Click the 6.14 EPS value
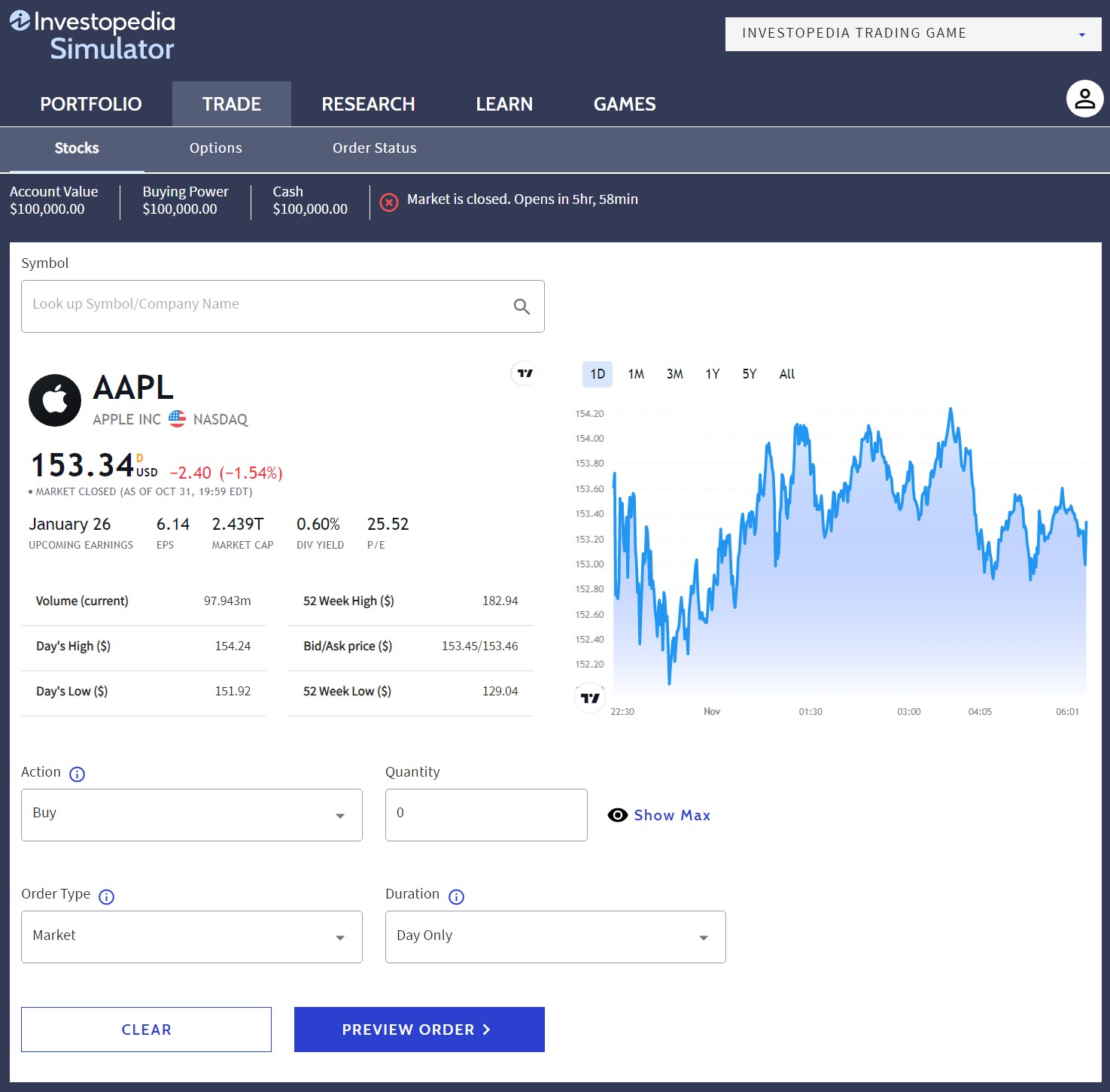 [x=173, y=524]
